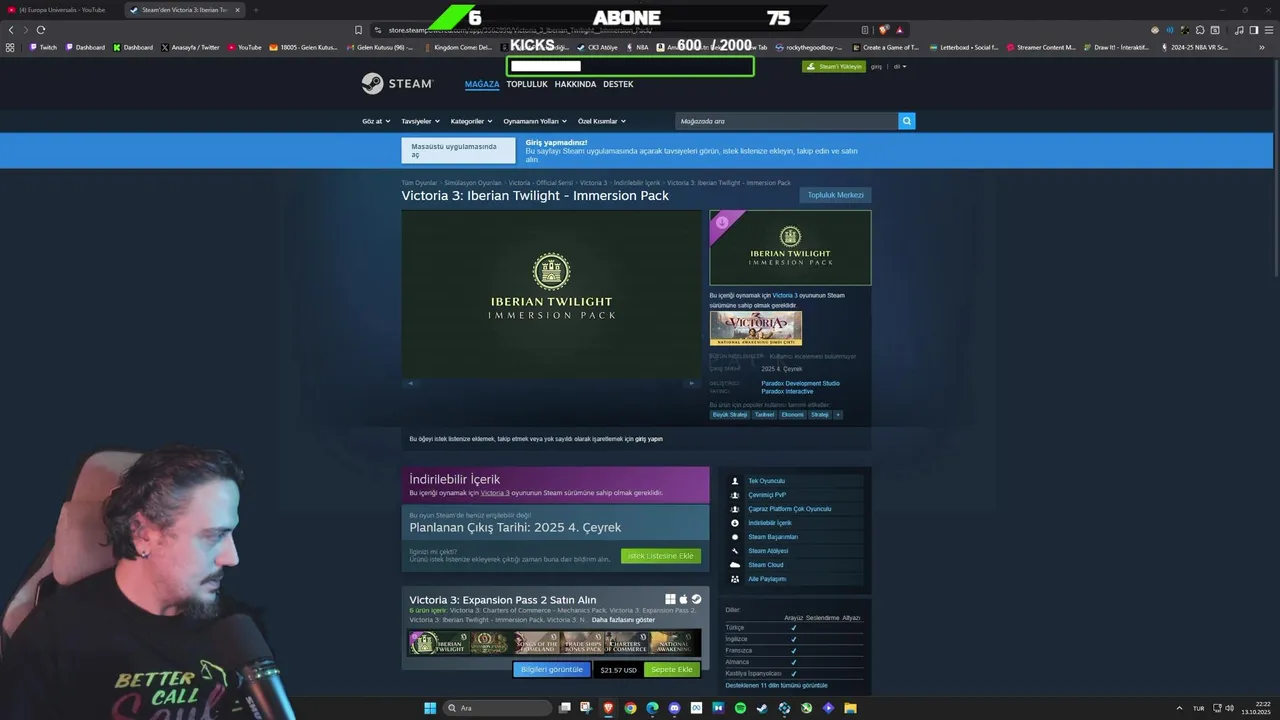The height and width of the screenshot is (720, 1280).
Task: Click in the Mağazada ara search field
Action: click(786, 121)
